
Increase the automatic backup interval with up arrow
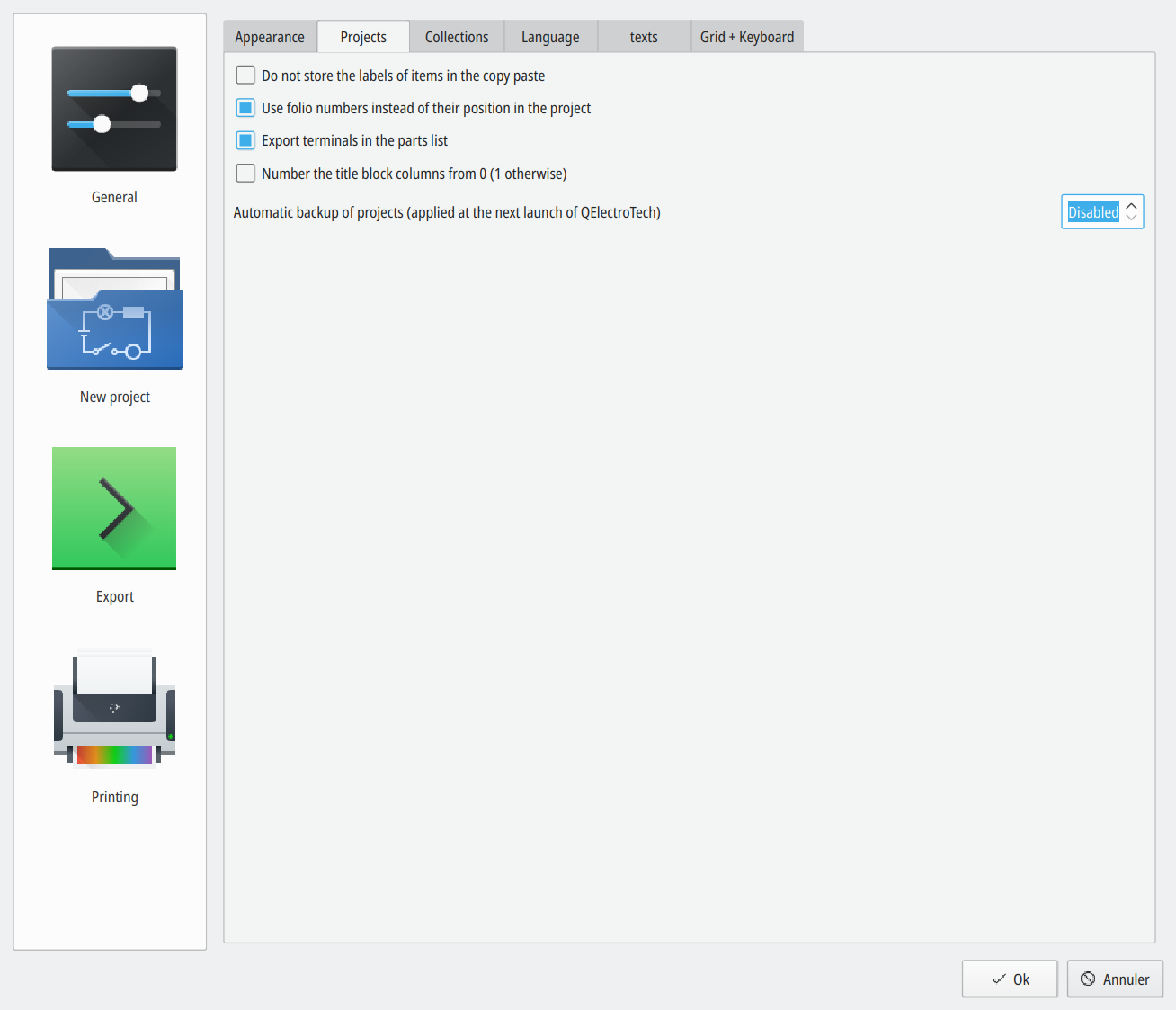pos(1132,206)
